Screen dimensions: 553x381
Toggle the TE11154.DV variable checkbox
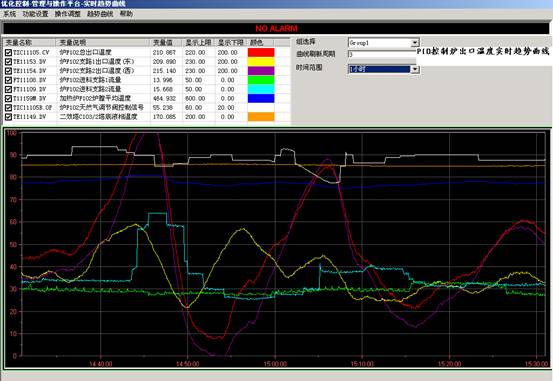point(8,71)
